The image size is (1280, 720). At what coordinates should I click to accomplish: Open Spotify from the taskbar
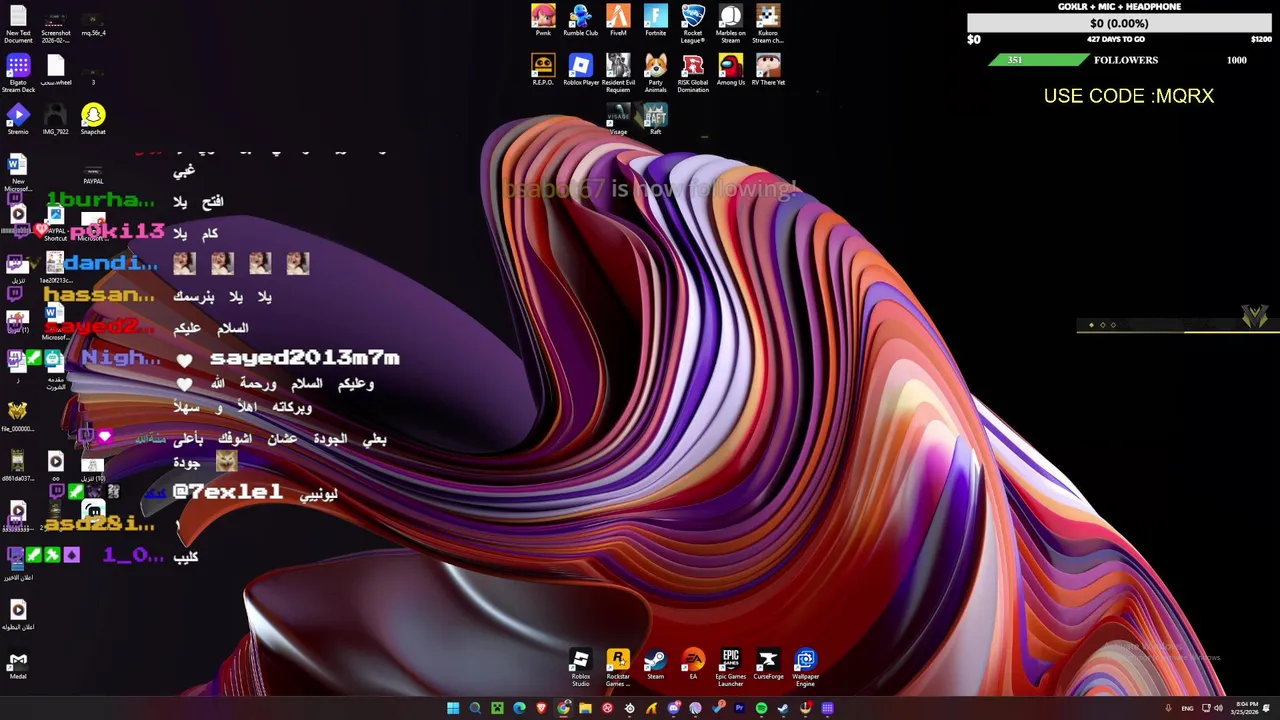point(761,708)
